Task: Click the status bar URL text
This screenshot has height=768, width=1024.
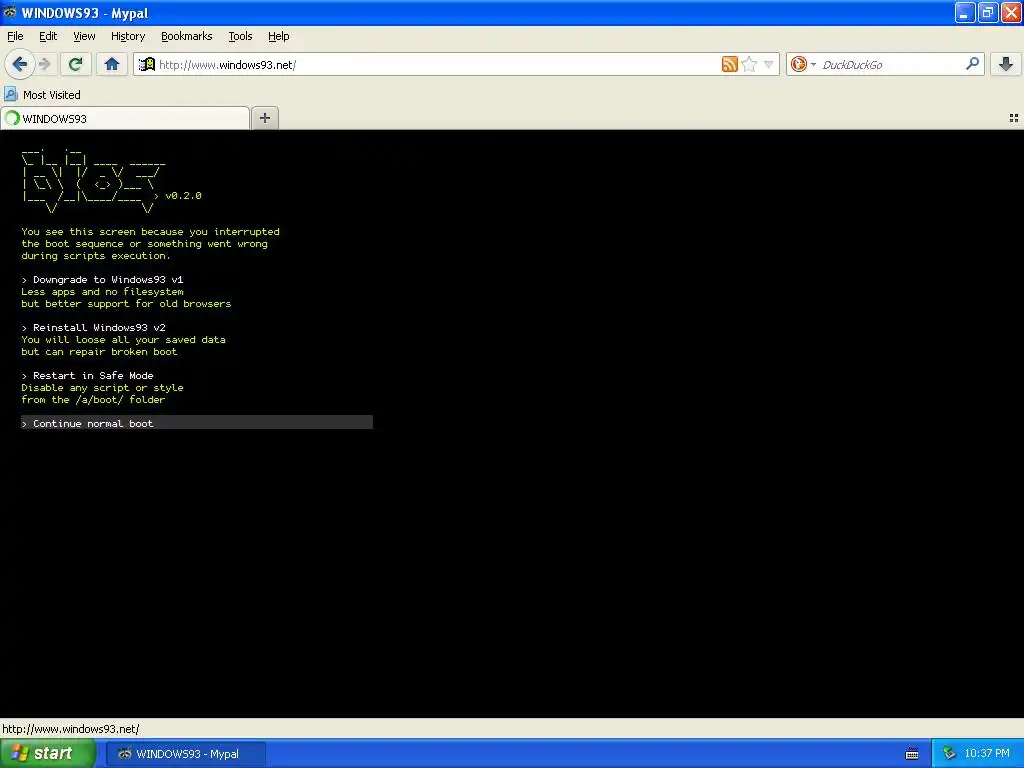Action: coord(71,729)
